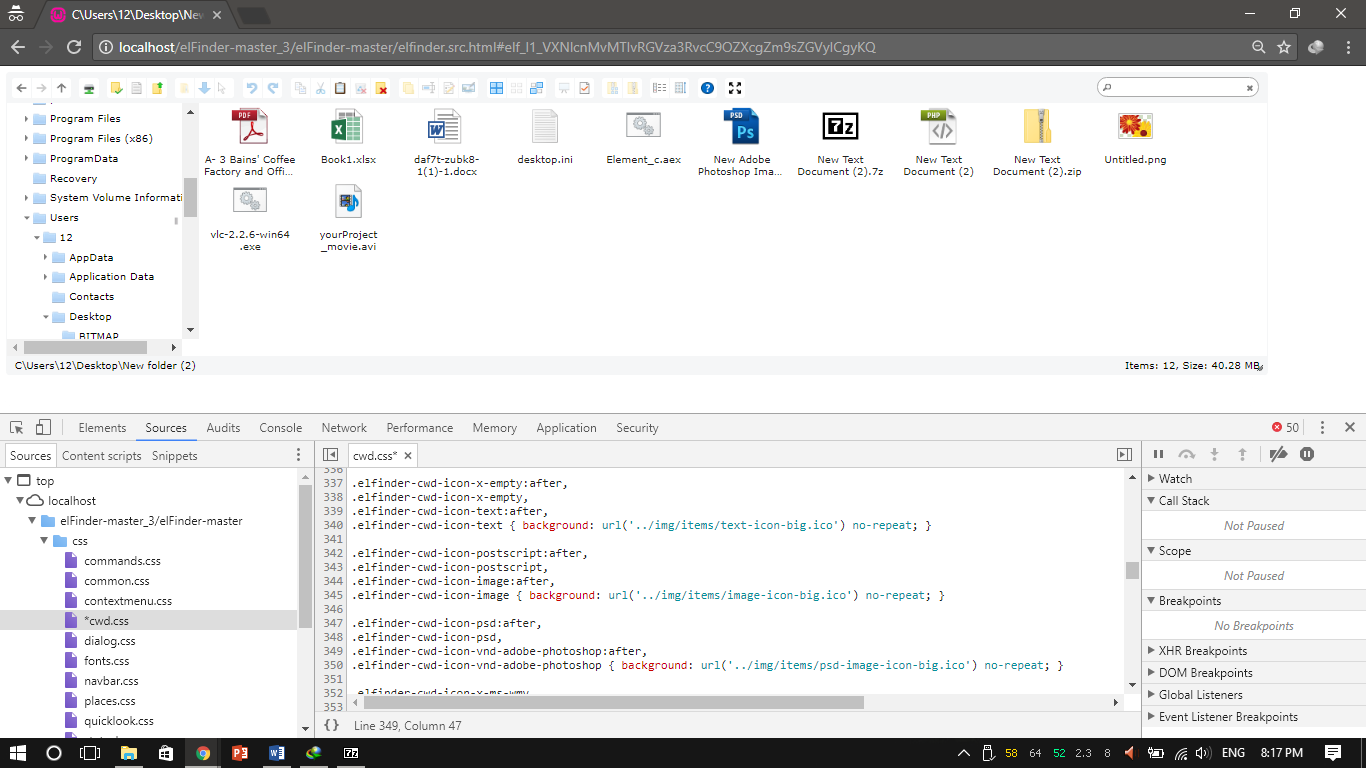Toggle elFinder fullscreen view mode
Screen dimensions: 1366x768
pos(735,88)
